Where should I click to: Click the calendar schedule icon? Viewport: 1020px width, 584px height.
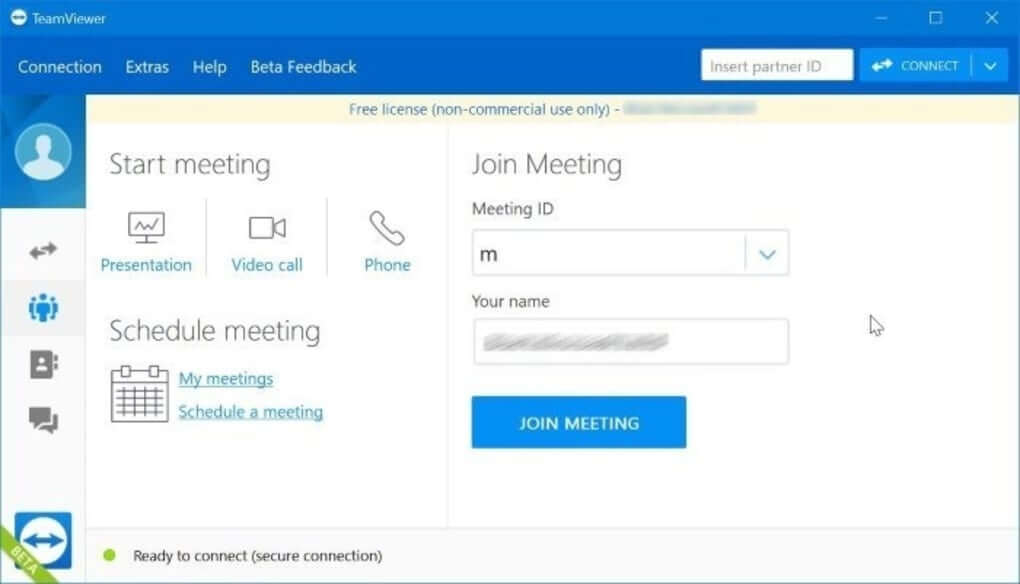[x=139, y=394]
